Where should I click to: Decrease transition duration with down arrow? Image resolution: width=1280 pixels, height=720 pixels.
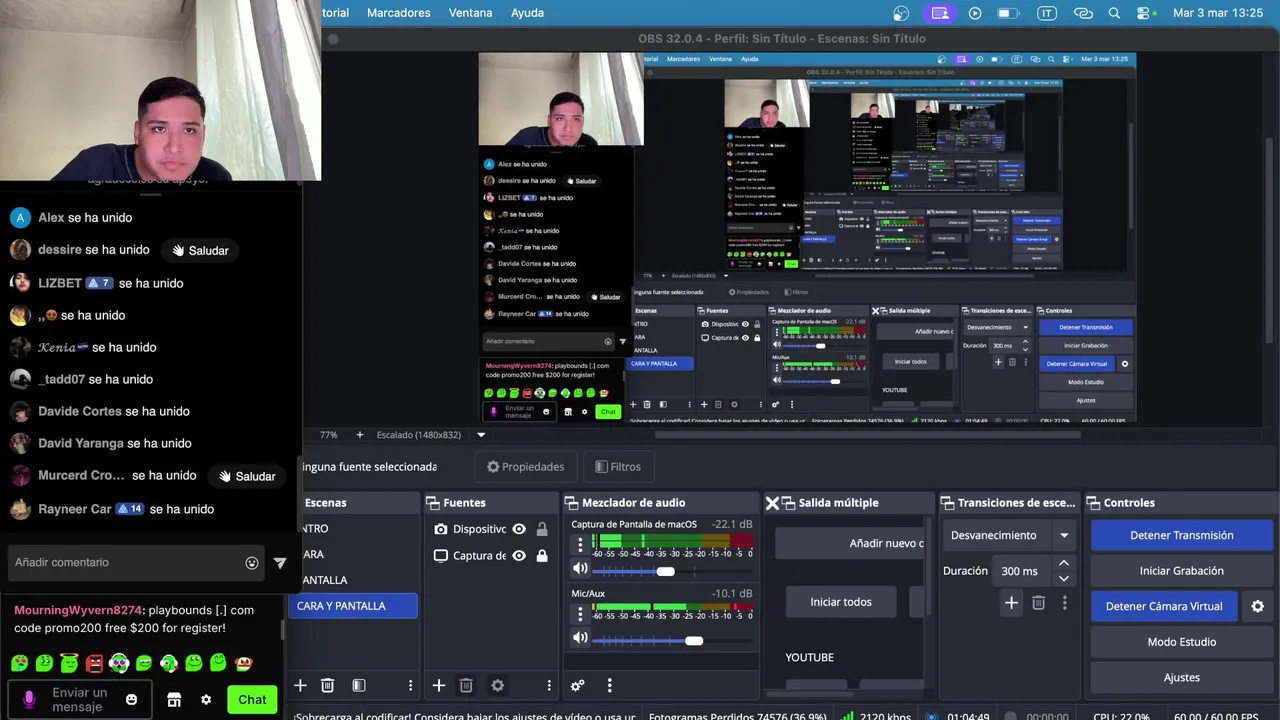click(1064, 578)
